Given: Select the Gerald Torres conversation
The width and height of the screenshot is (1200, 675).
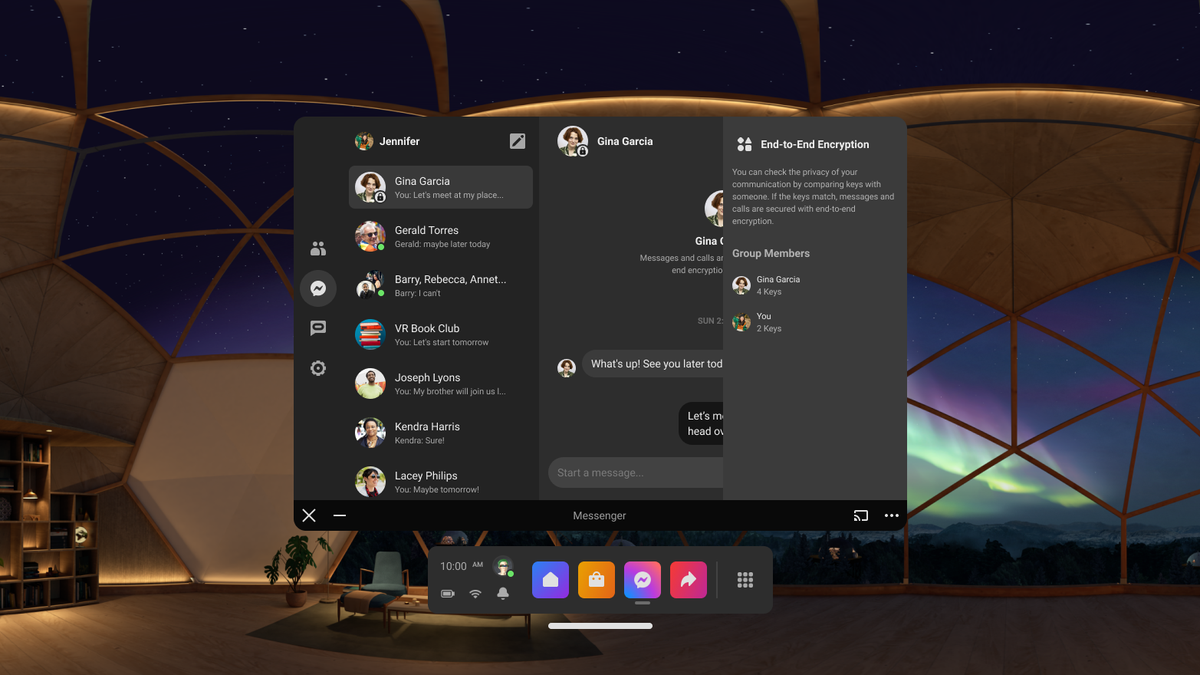Looking at the screenshot, I should coord(440,236).
